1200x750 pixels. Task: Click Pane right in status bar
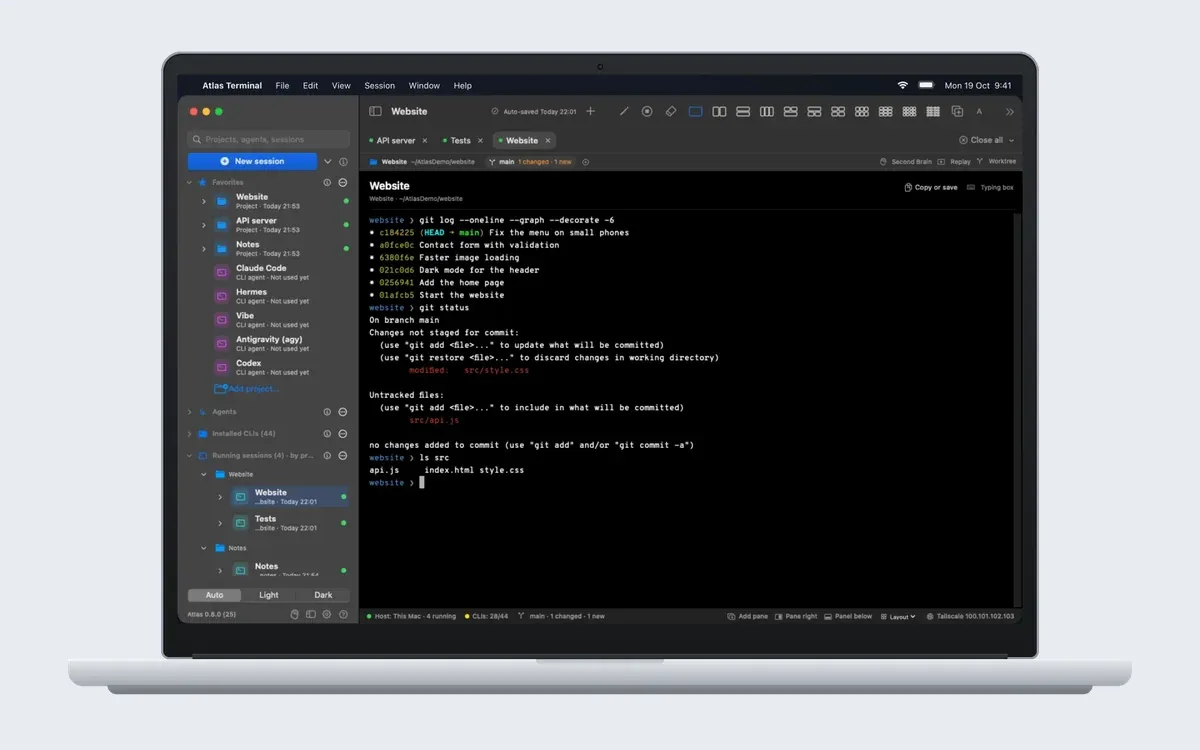(795, 617)
